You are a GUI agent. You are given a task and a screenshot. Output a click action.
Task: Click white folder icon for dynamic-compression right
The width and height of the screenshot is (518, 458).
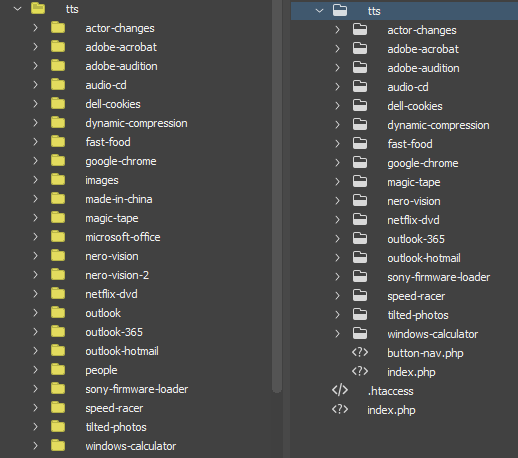(360, 125)
